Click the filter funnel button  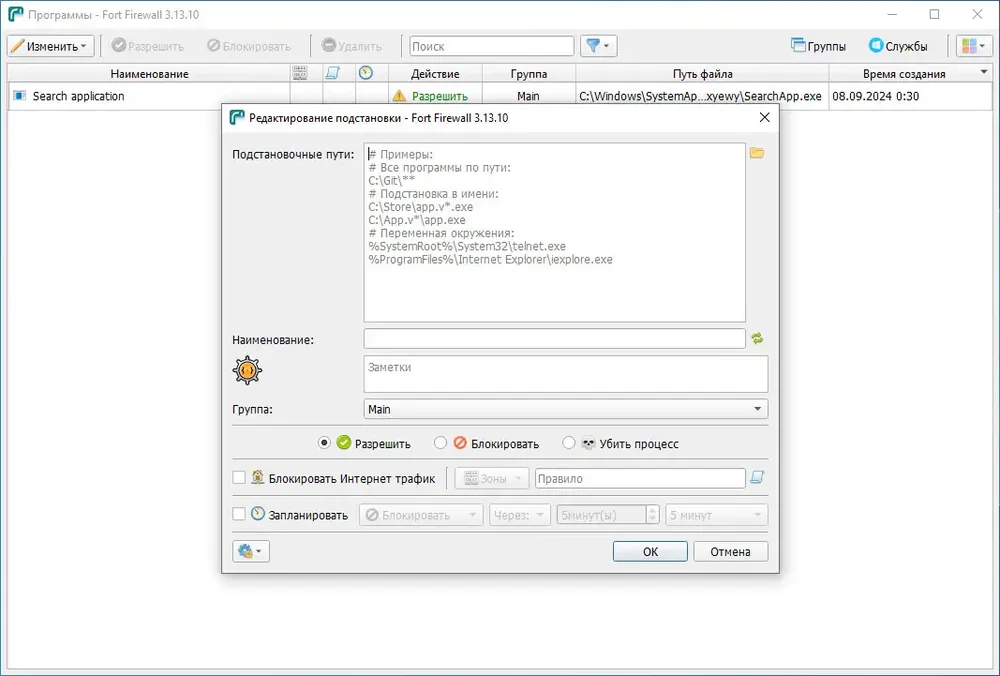598,46
